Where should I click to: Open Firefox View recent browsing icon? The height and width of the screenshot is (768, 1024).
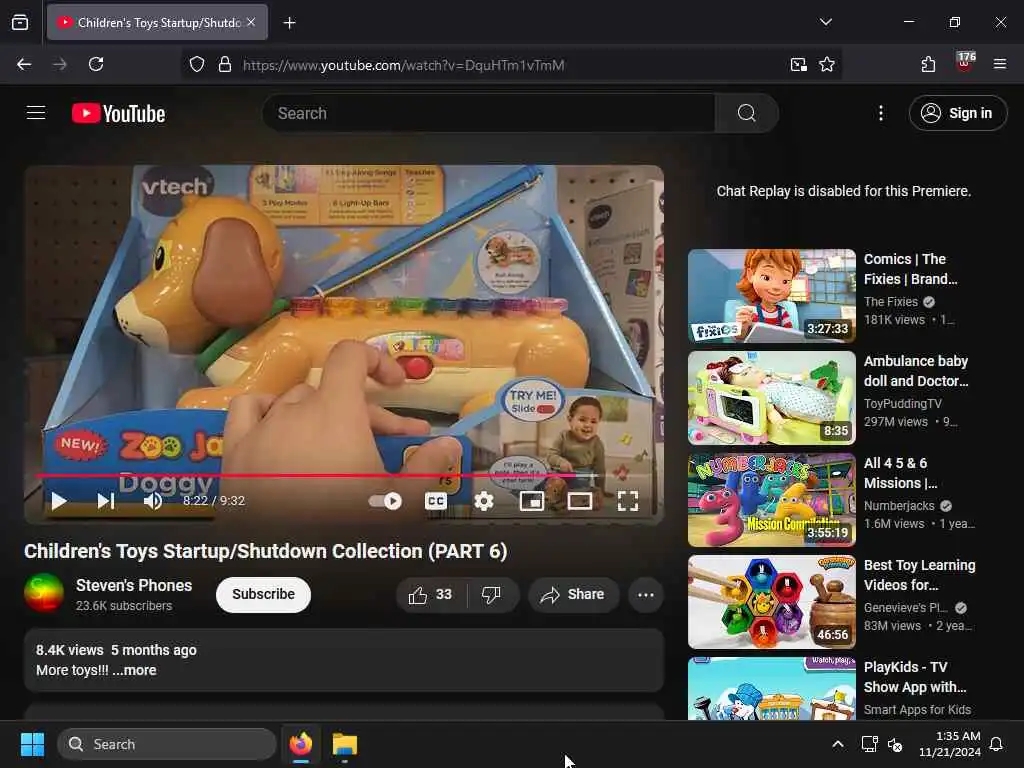(x=20, y=23)
